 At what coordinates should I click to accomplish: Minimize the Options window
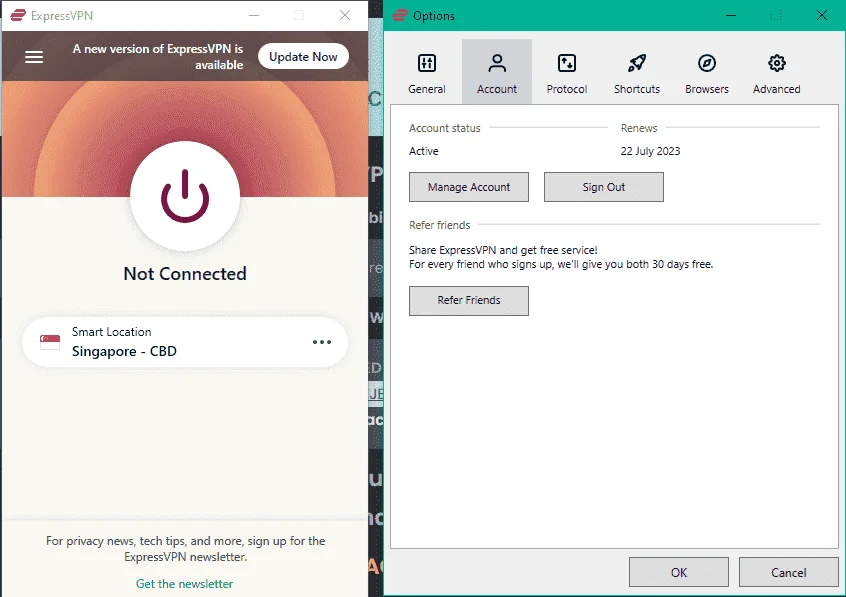pyautogui.click(x=731, y=15)
